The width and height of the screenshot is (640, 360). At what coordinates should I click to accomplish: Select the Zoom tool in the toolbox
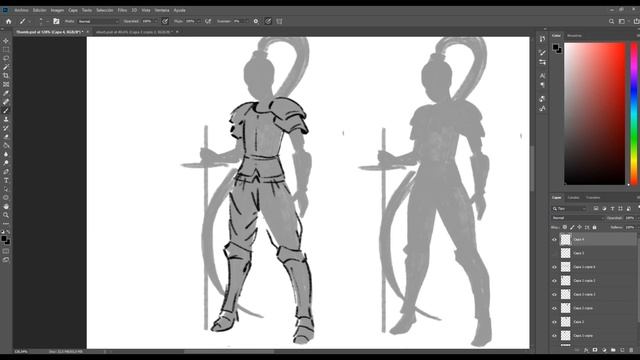(x=6, y=215)
